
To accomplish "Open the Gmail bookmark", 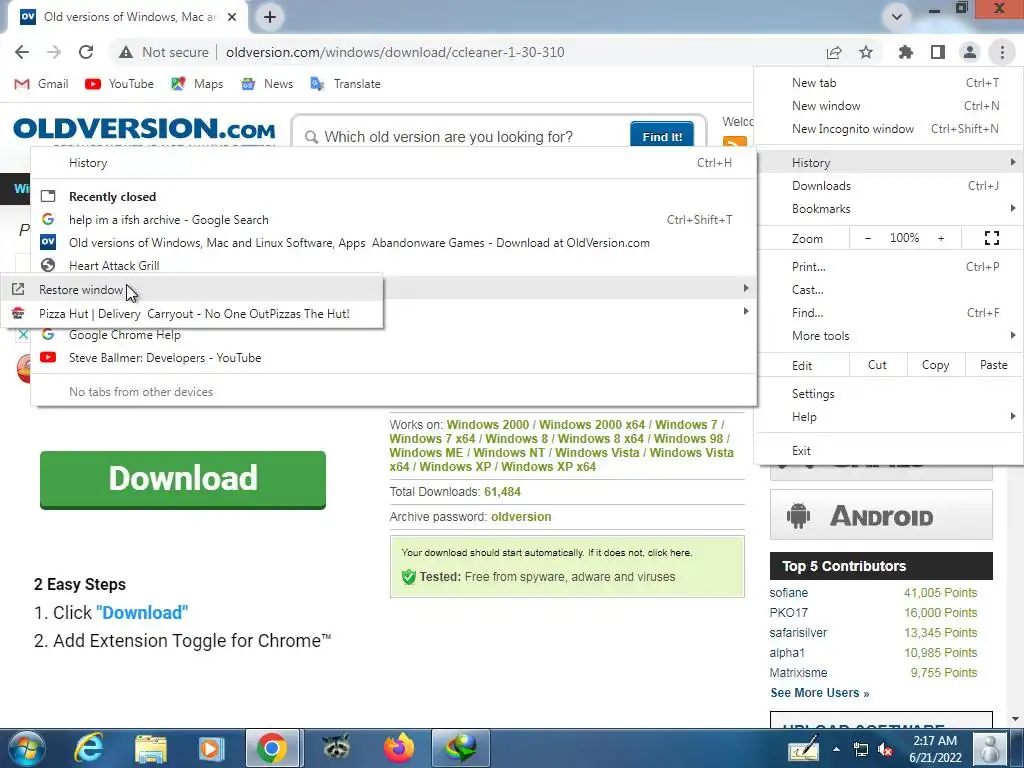I will coord(41,84).
